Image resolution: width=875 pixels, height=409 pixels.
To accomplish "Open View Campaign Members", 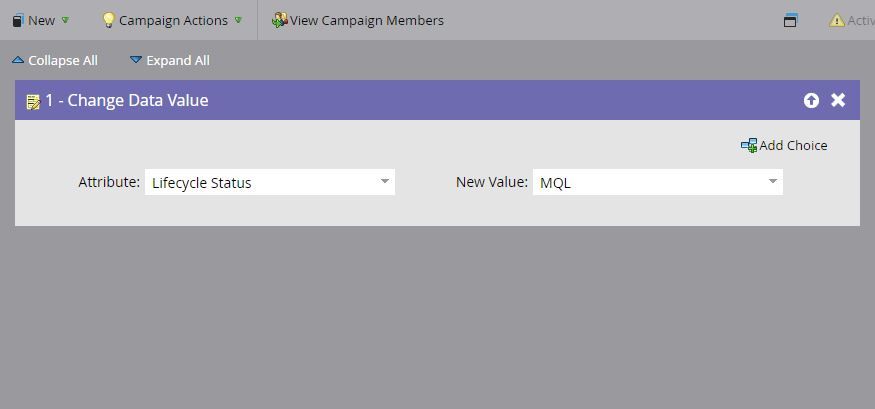I will click(x=366, y=20).
